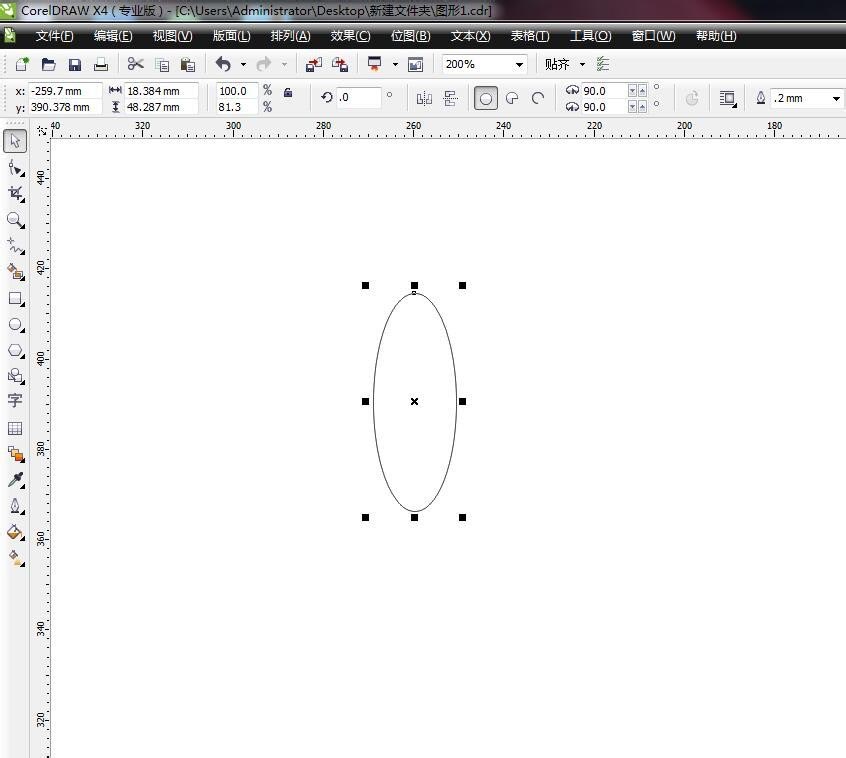846x758 pixels.
Task: Switch shape to Pie mode
Action: [x=512, y=98]
